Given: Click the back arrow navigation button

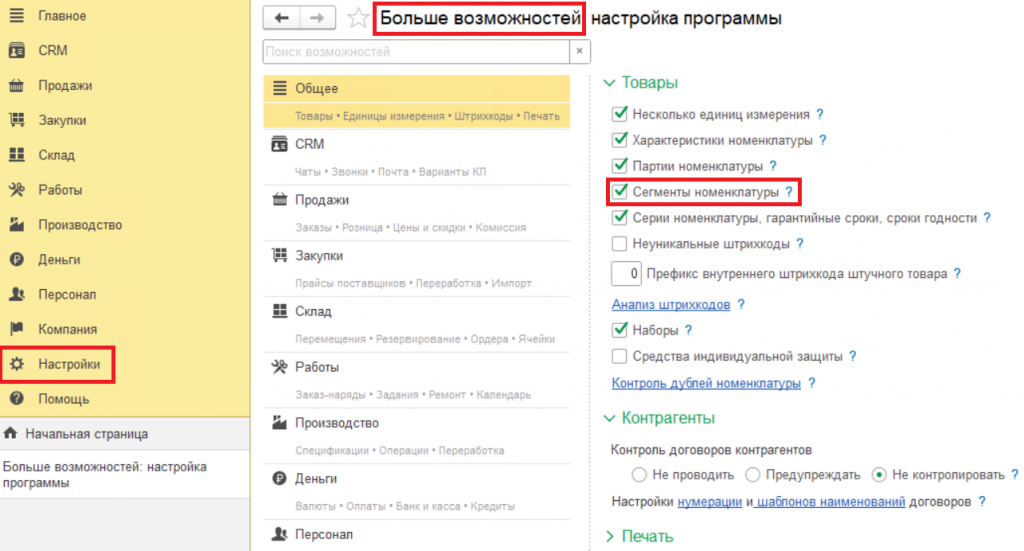Looking at the screenshot, I should (281, 18).
